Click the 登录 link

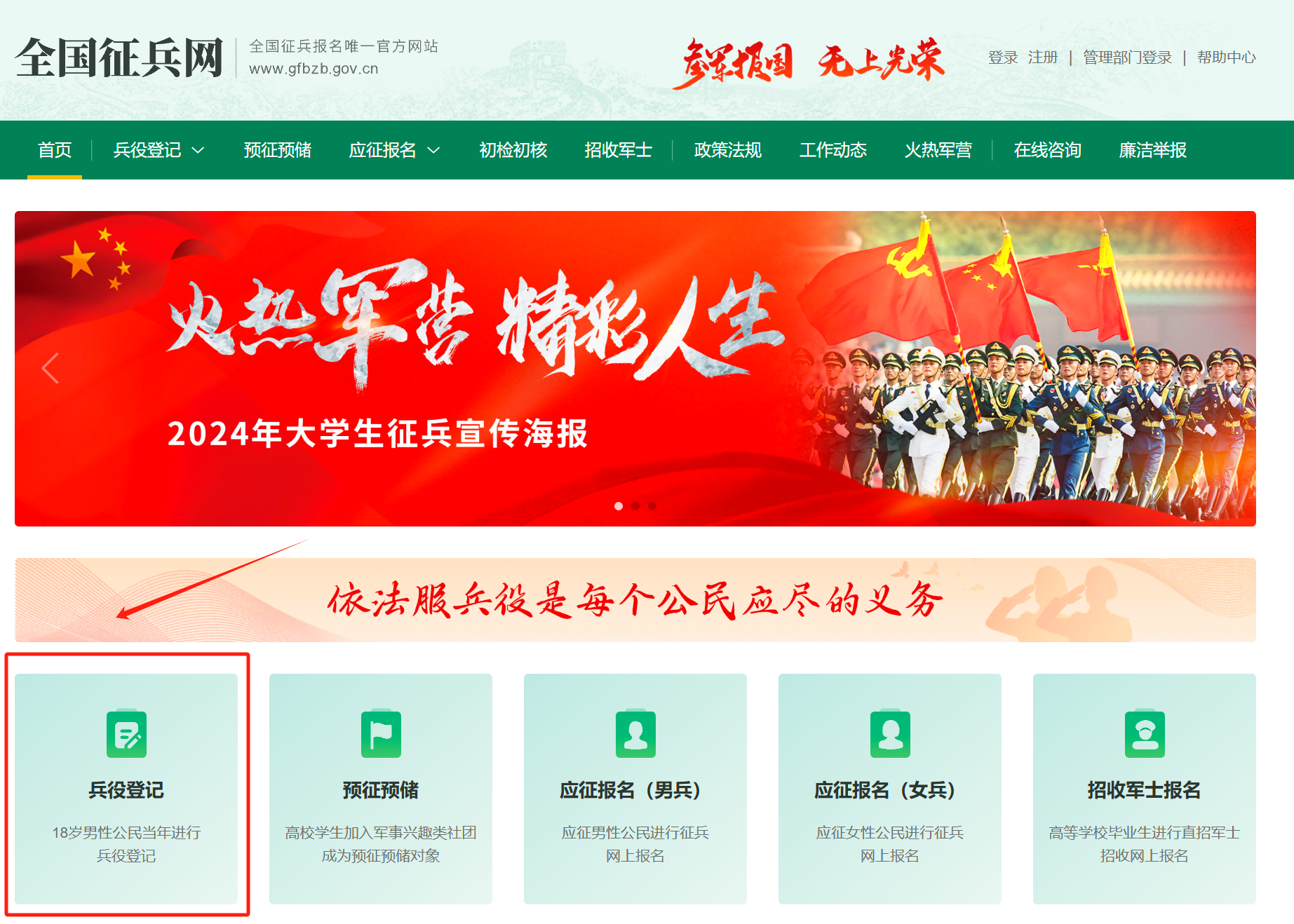point(1003,57)
